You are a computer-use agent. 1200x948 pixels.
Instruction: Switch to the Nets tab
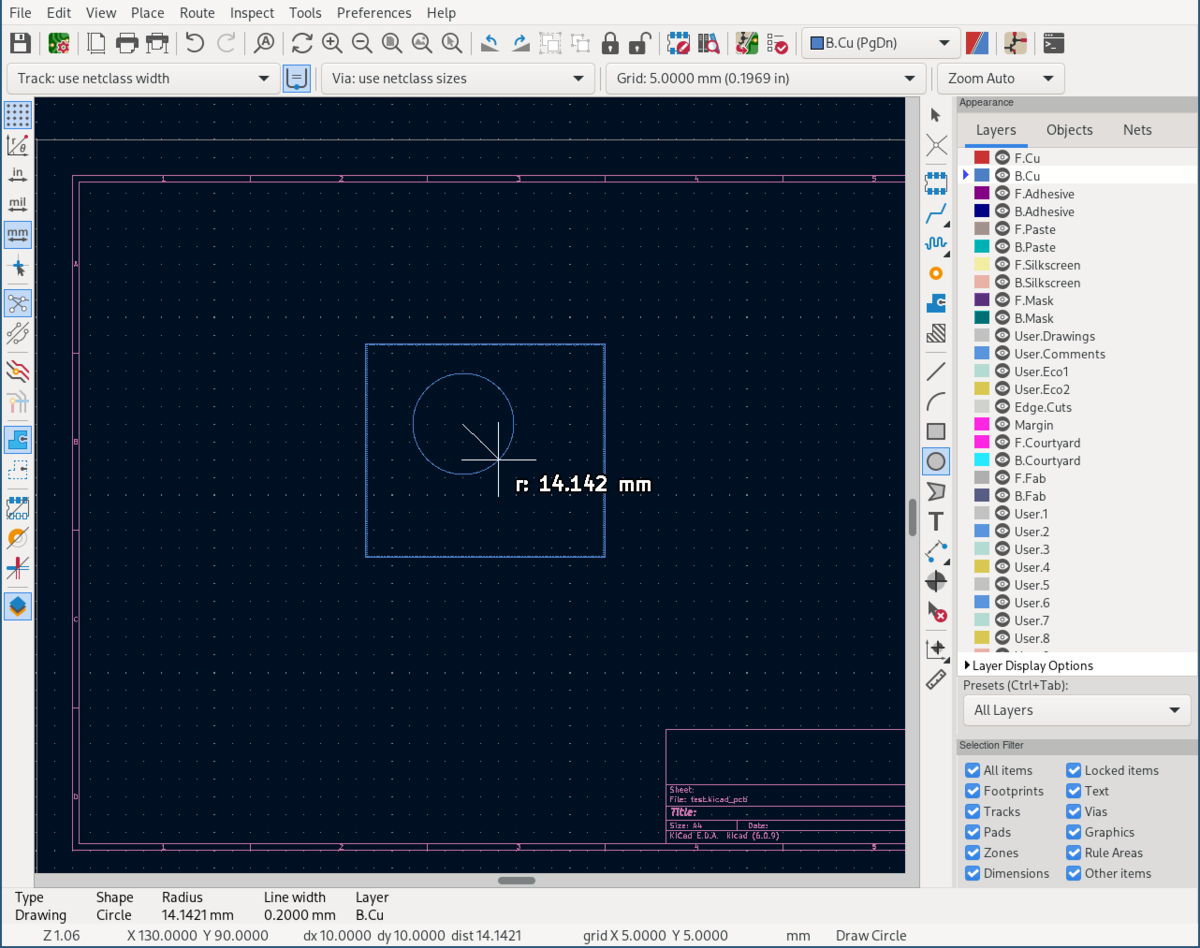click(1137, 130)
